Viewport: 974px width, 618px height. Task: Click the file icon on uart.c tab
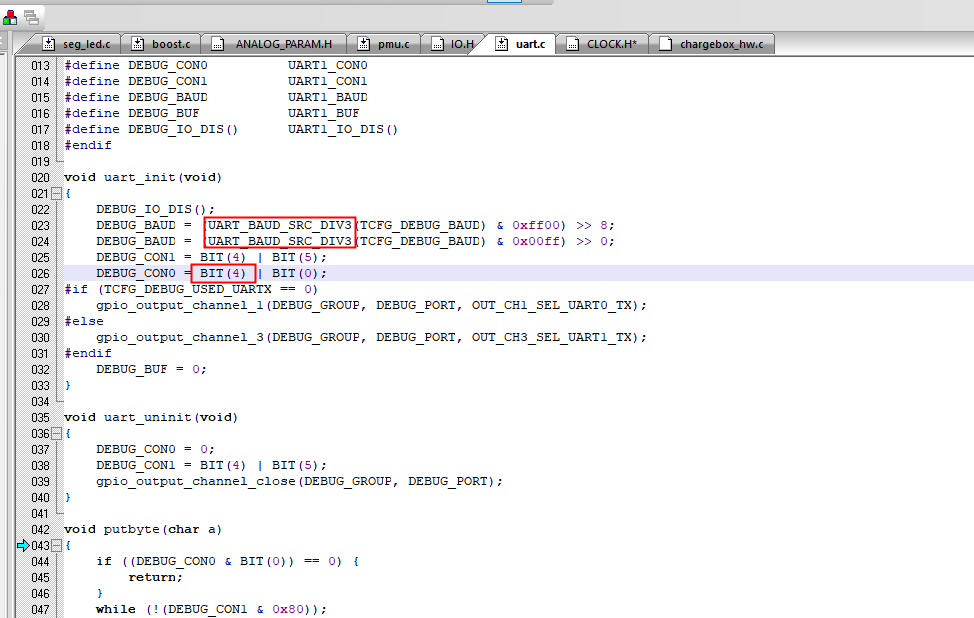(x=501, y=44)
